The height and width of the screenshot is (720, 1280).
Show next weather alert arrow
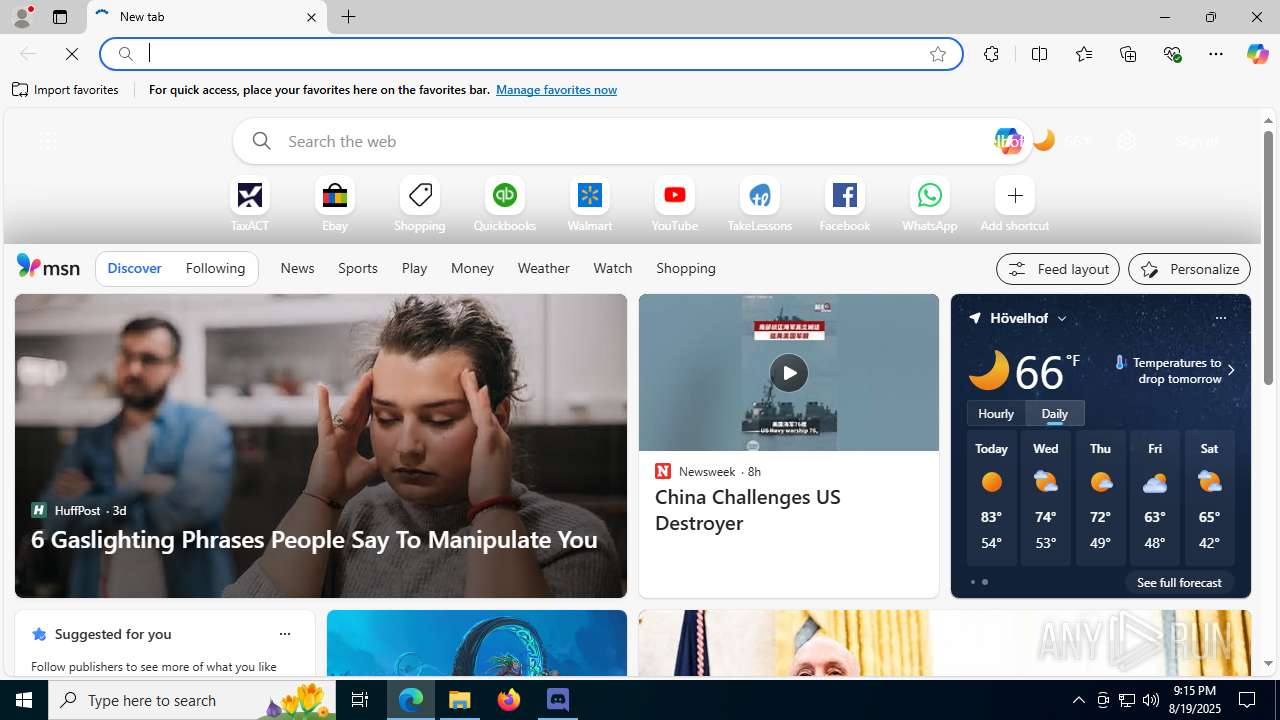tap(1230, 370)
